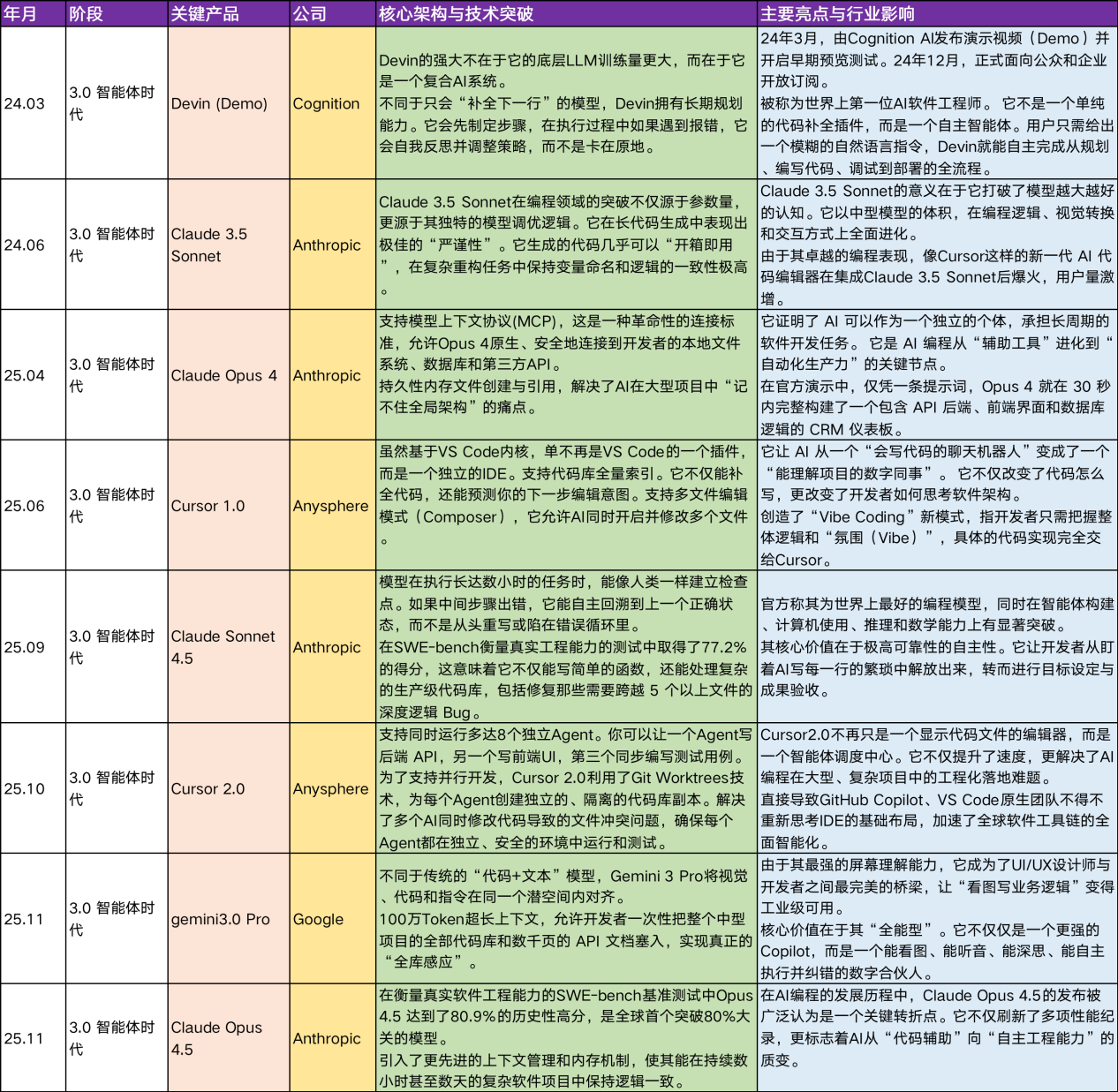
Task: Click the Devin architecture cell about 复合AI系统
Action: pos(566,103)
